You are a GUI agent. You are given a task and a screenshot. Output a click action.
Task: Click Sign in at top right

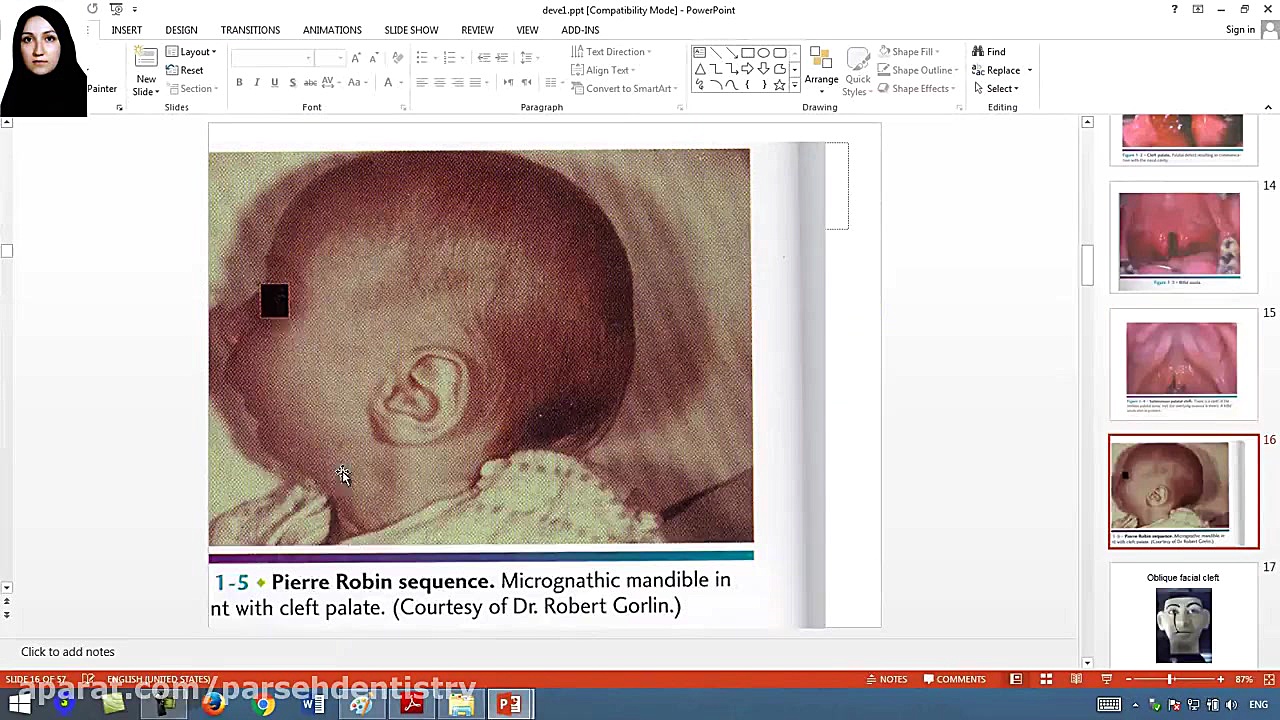click(1240, 30)
